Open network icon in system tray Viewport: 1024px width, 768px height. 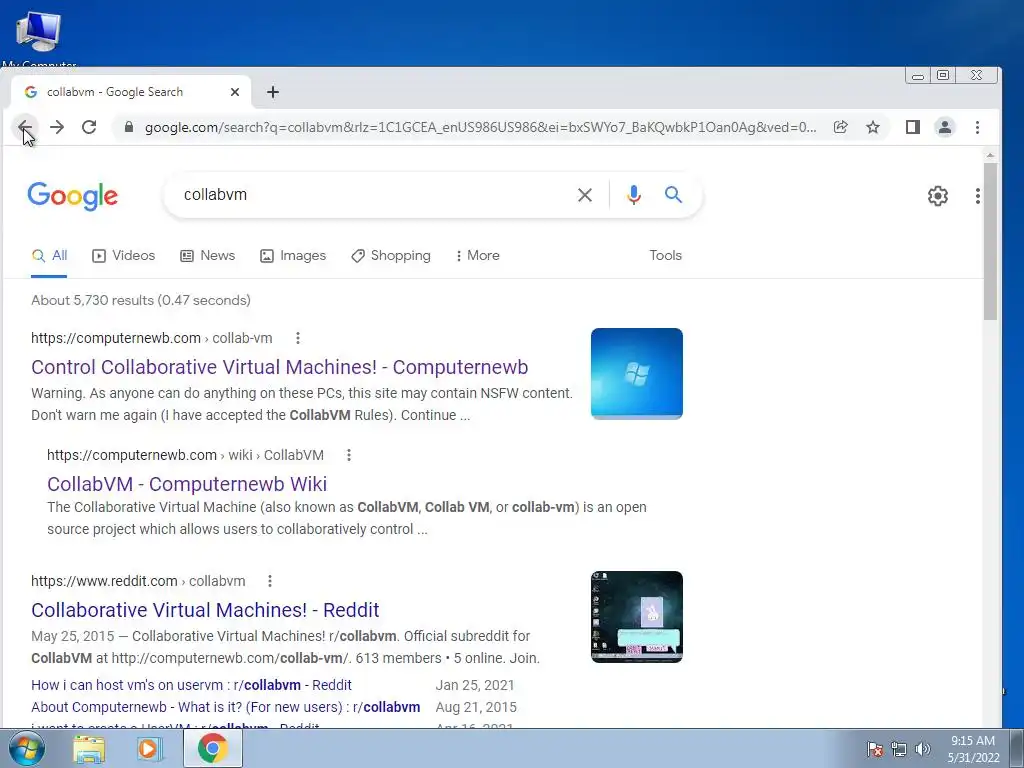click(x=899, y=749)
